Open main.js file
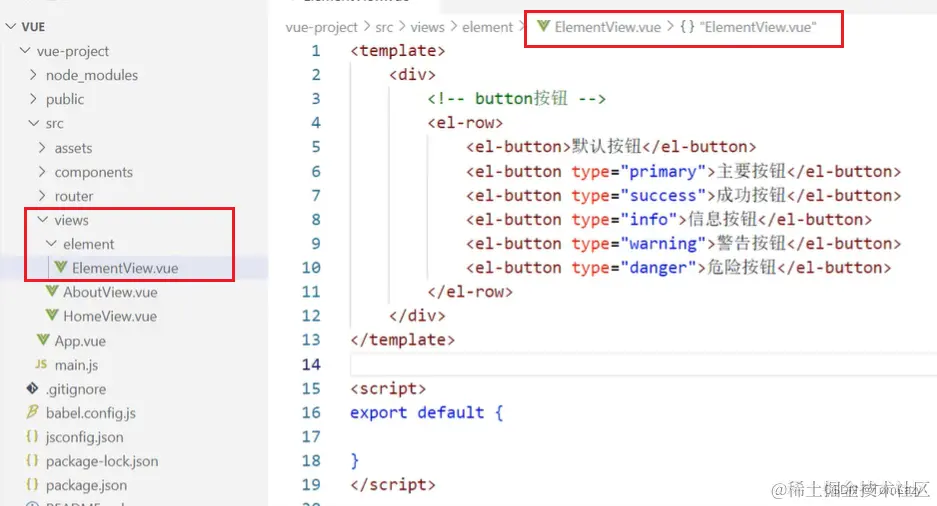The width and height of the screenshot is (937, 506). [76, 365]
